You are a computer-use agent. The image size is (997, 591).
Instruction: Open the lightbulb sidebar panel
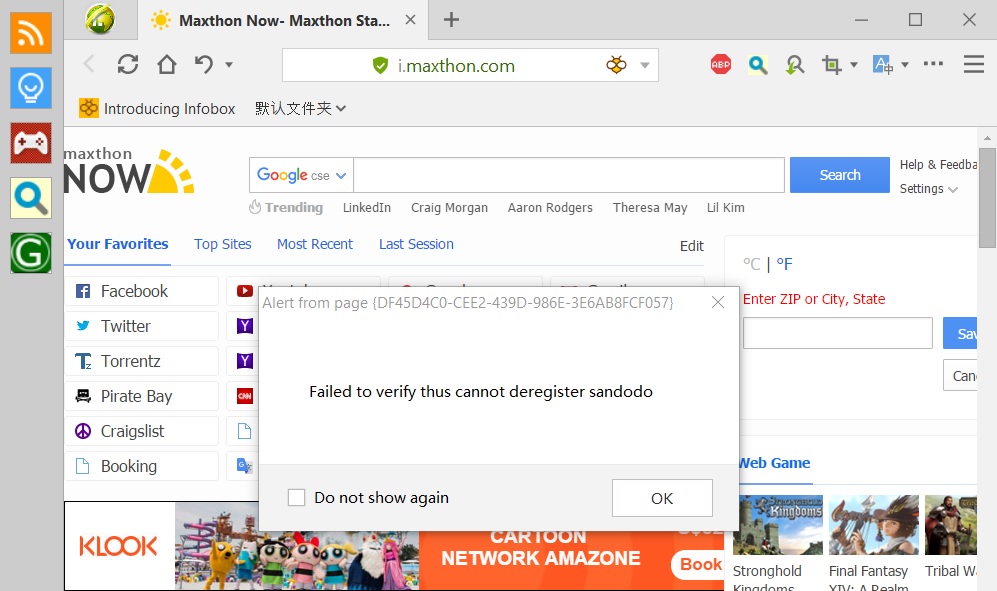point(31,88)
